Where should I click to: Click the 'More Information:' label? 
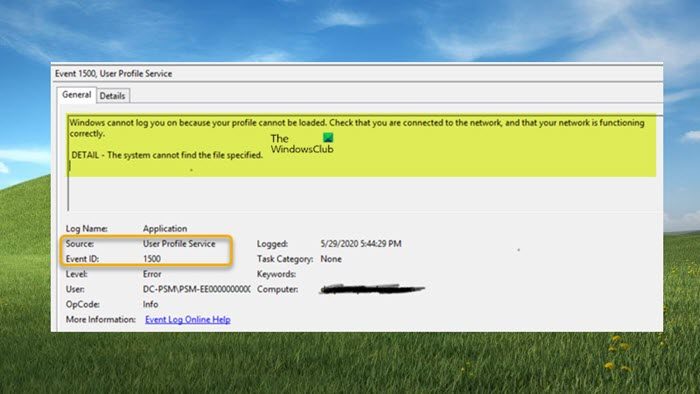pyautogui.click(x=100, y=319)
